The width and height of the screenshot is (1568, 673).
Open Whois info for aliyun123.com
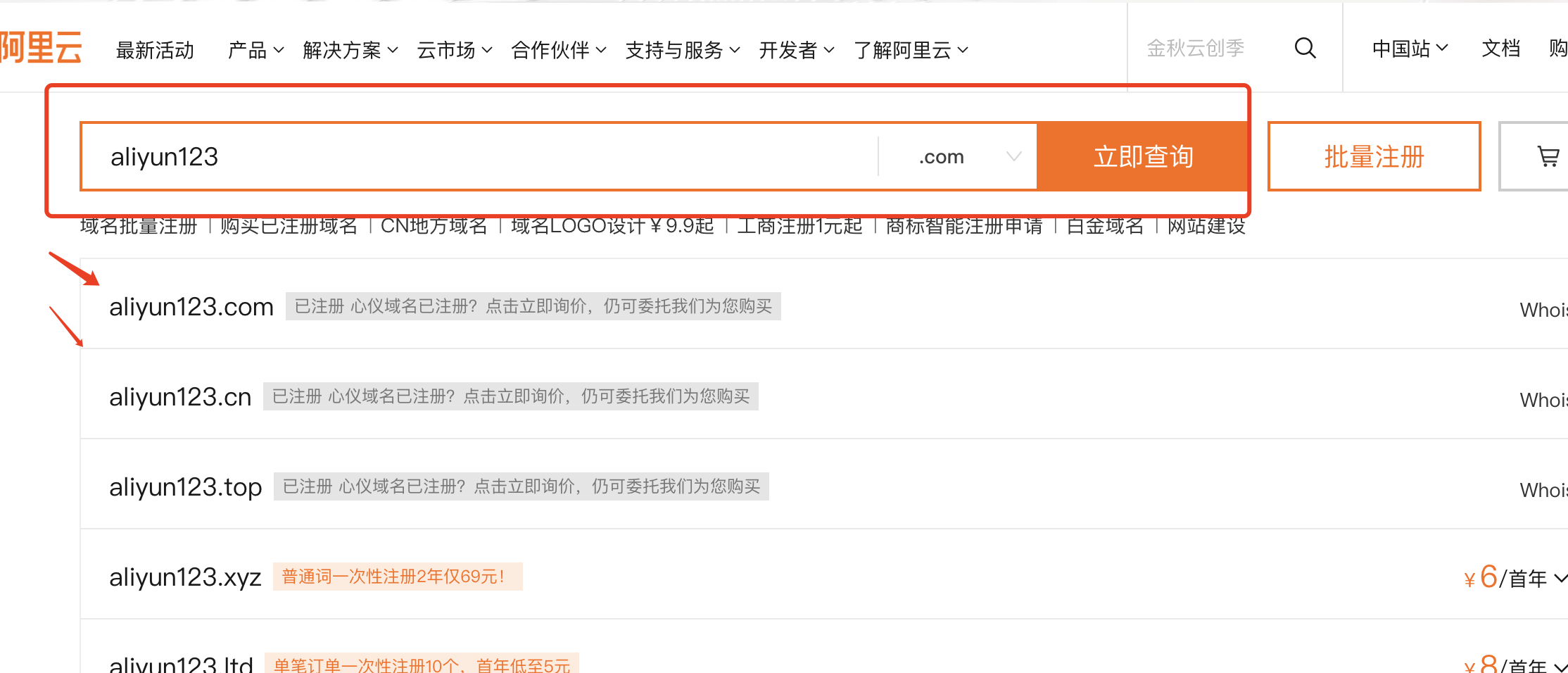1543,310
